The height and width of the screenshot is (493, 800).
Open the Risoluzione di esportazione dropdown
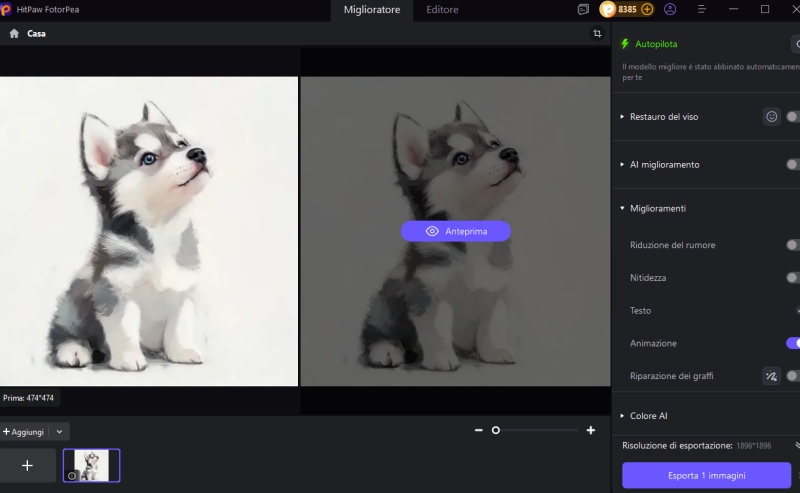click(x=797, y=446)
